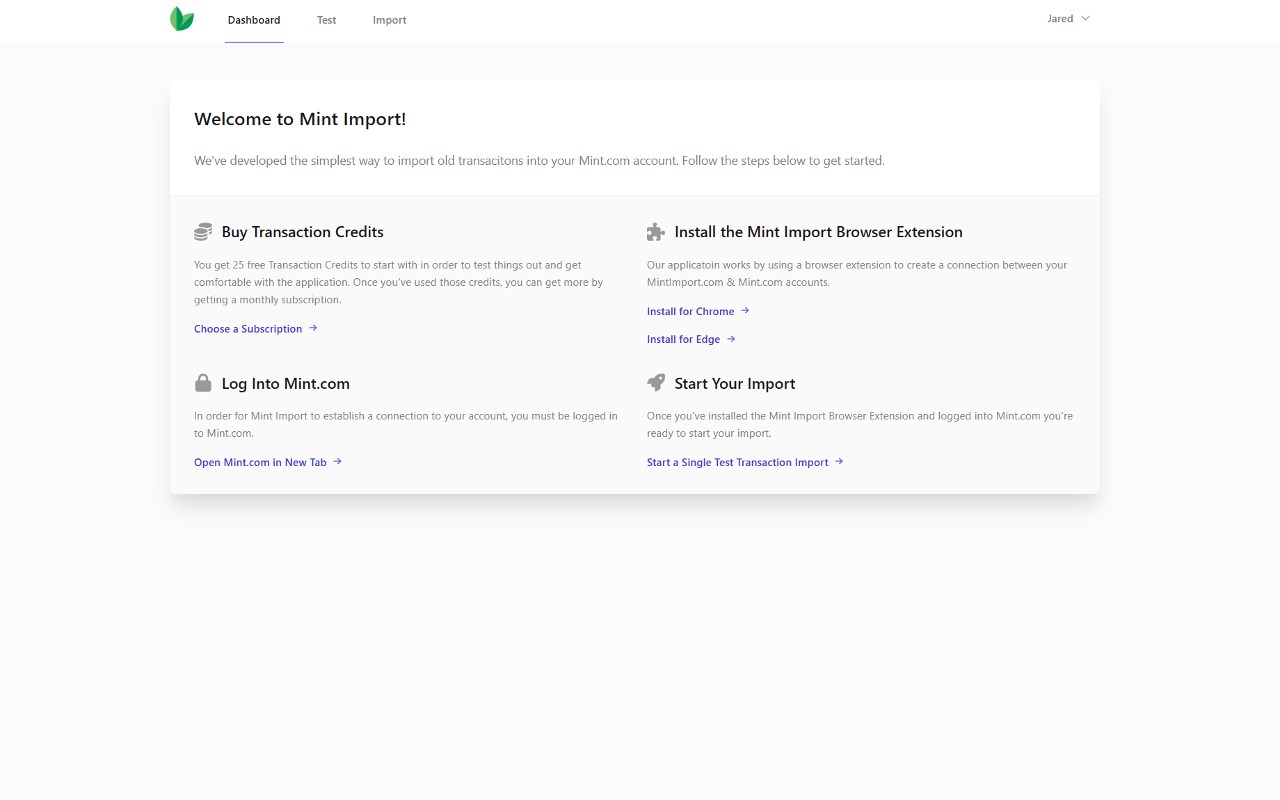The image size is (1280, 800).
Task: Go to the Test tab
Action: [x=327, y=20]
